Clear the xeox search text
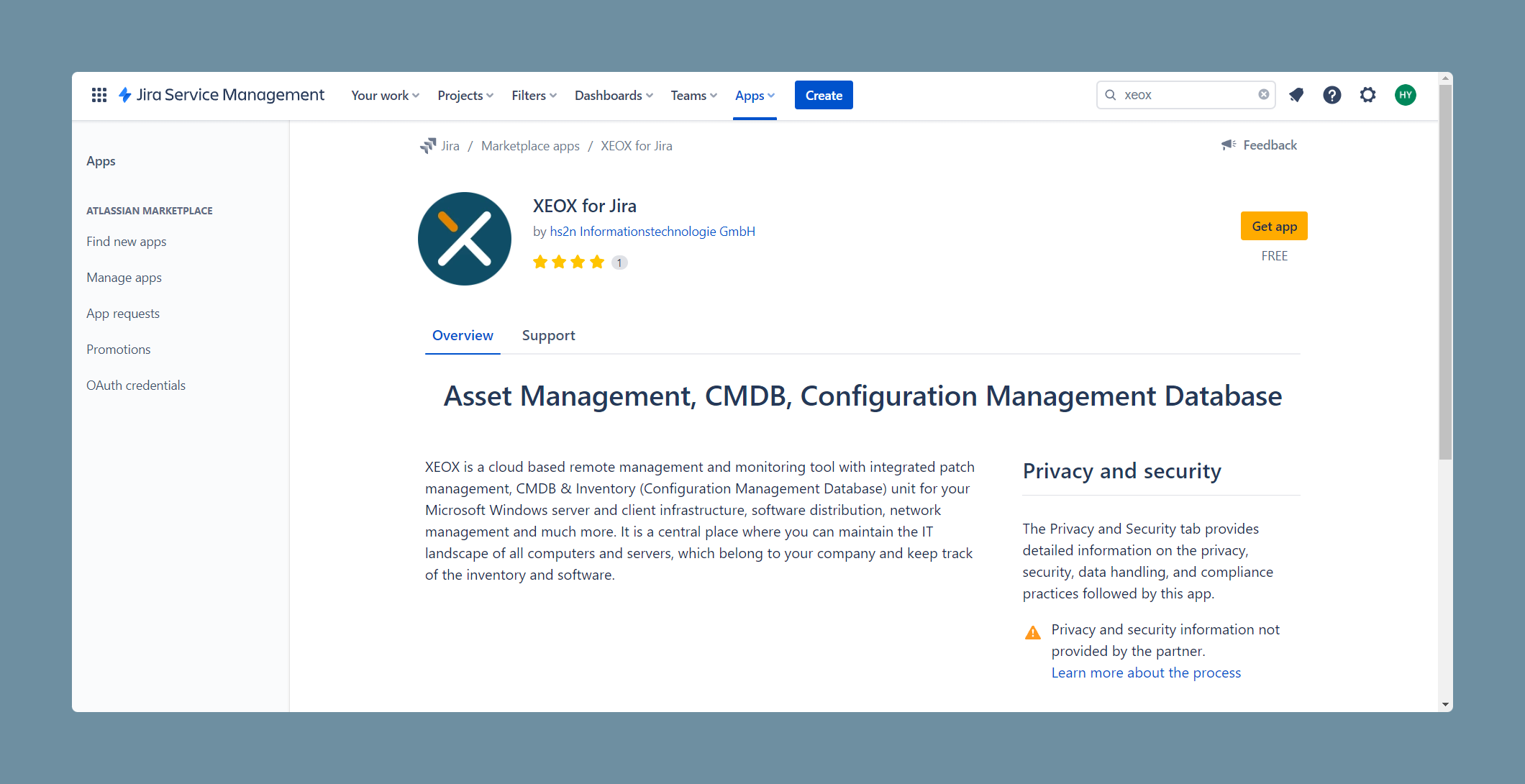Image resolution: width=1525 pixels, height=784 pixels. point(1264,95)
